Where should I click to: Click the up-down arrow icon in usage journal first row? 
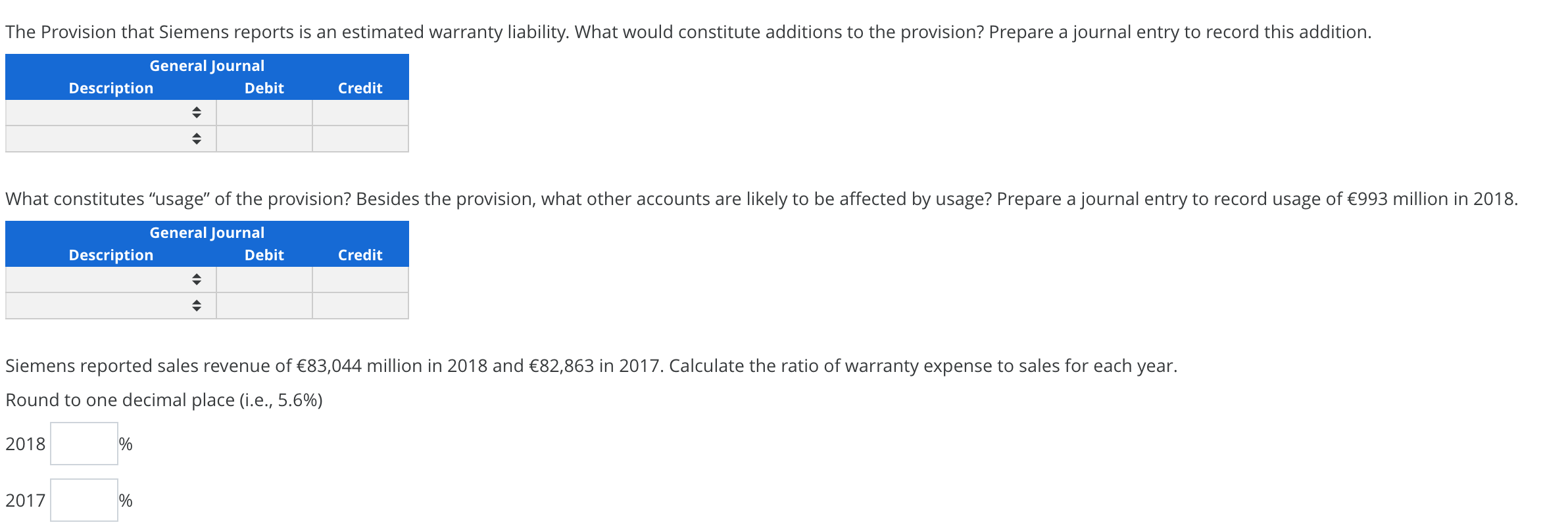197,280
